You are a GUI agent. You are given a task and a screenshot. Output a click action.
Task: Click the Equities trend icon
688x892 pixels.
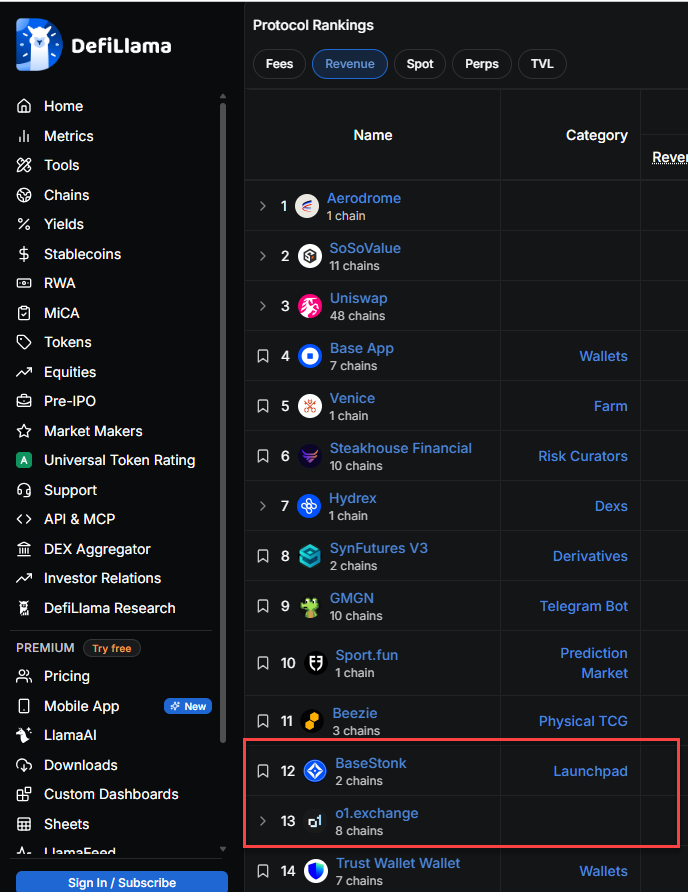24,372
